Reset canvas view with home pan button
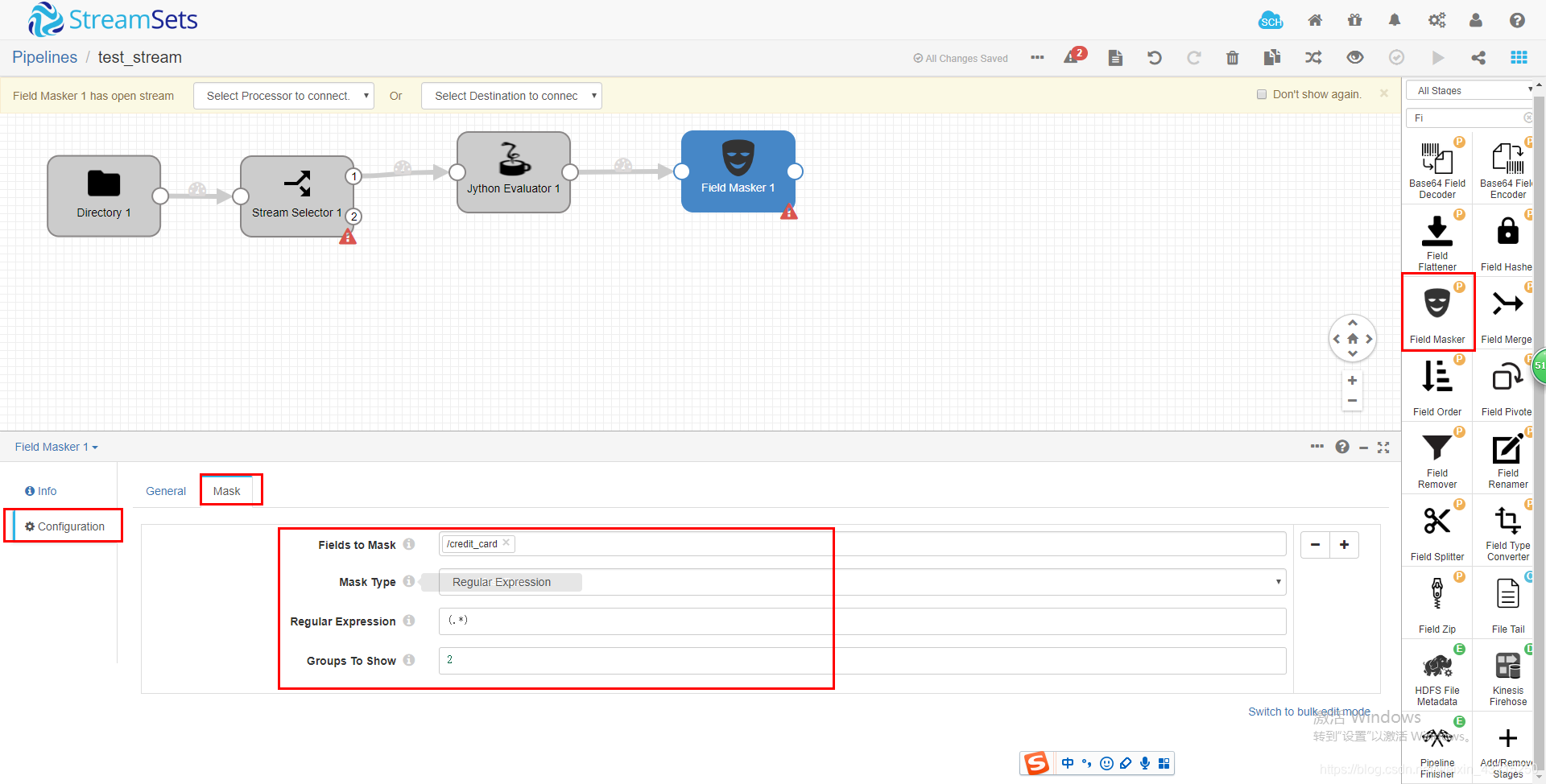Image resolution: width=1546 pixels, height=784 pixels. pos(1353,339)
